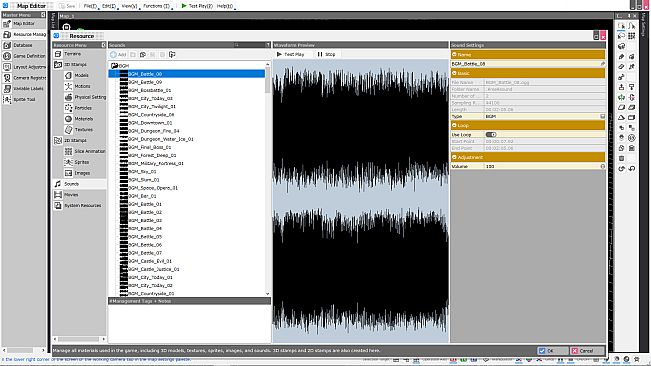Select Images in Resource Menu
The height and width of the screenshot is (366, 651).
pyautogui.click(x=84, y=173)
